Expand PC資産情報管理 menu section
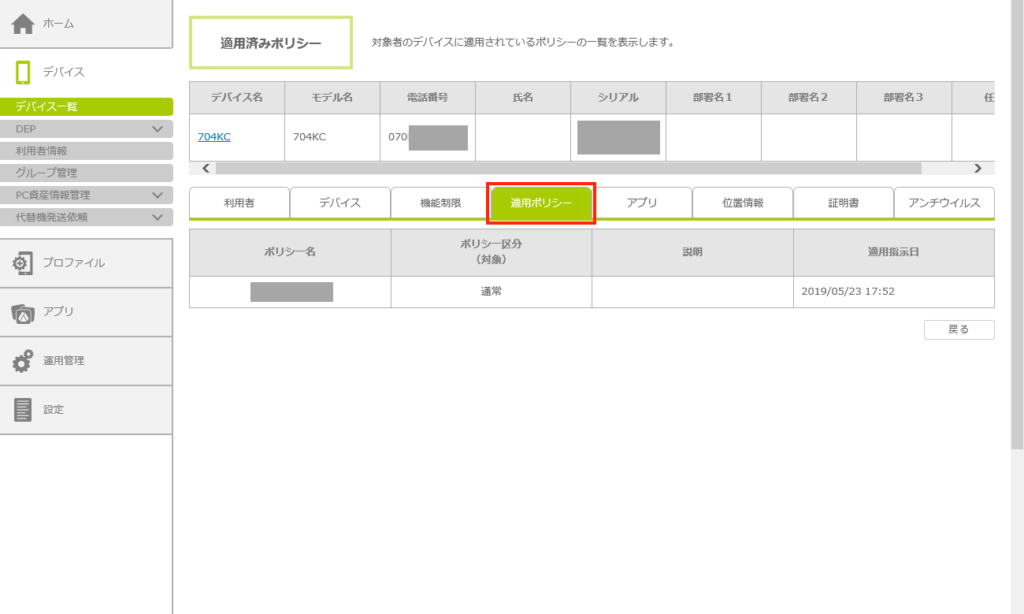Viewport: 1024px width, 614px height. 157,195
